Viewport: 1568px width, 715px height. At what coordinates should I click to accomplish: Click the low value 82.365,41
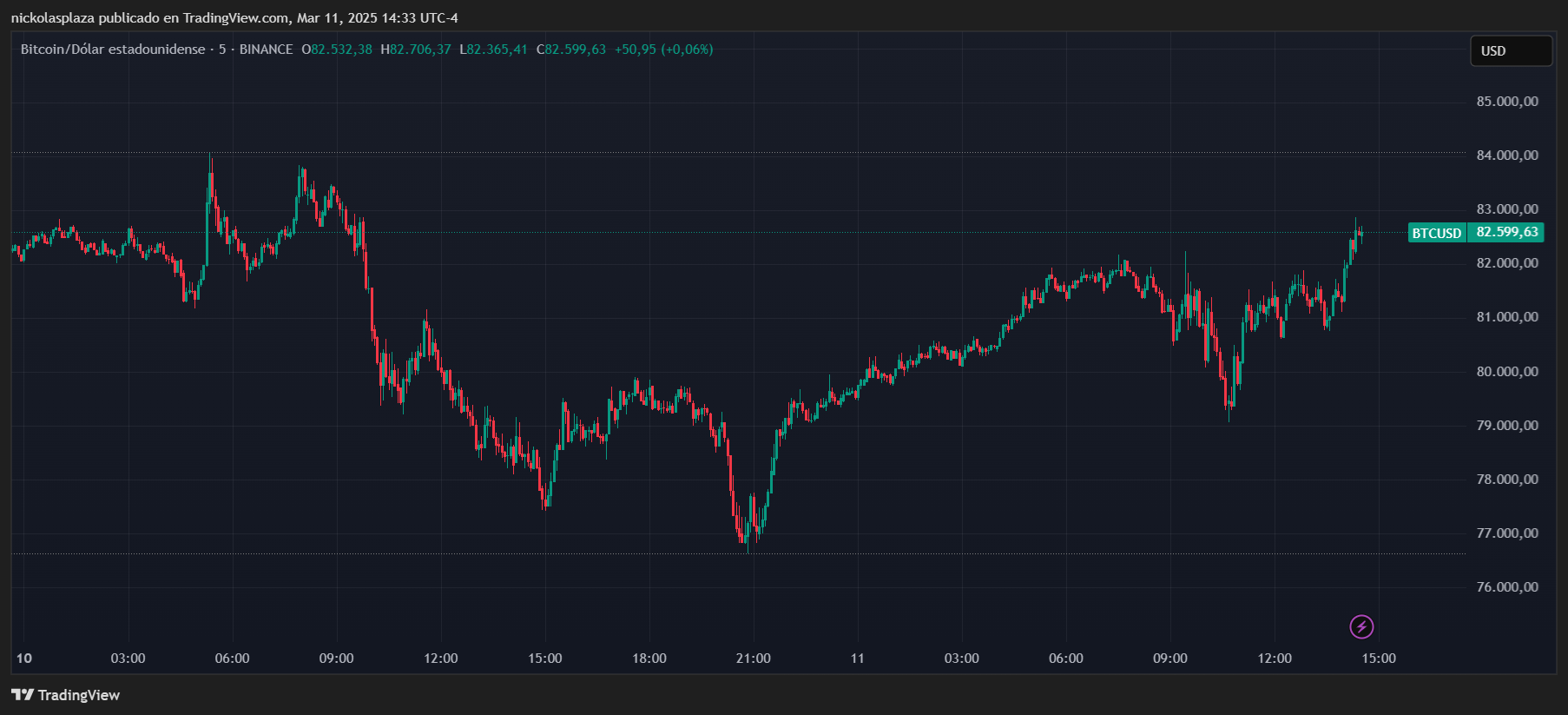tap(497, 50)
